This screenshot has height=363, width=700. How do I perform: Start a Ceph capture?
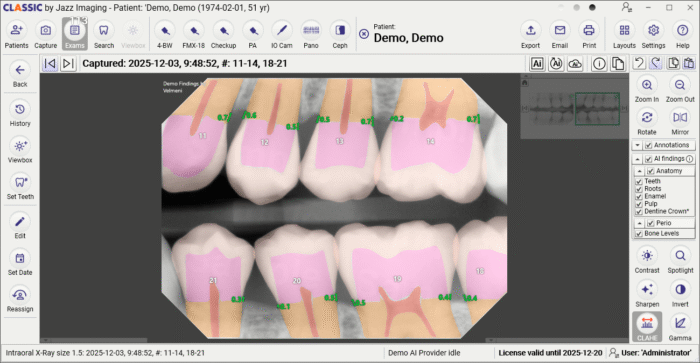pyautogui.click(x=340, y=35)
